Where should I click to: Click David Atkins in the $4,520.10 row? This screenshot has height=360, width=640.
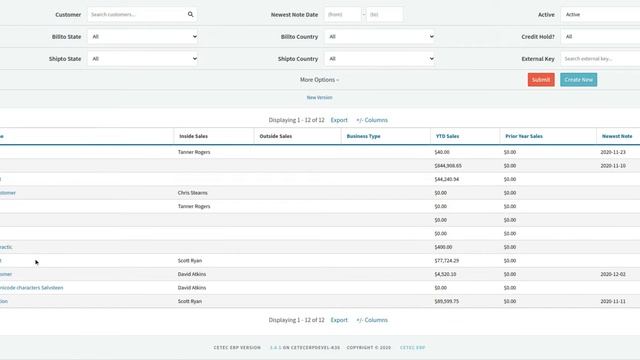[x=192, y=274]
